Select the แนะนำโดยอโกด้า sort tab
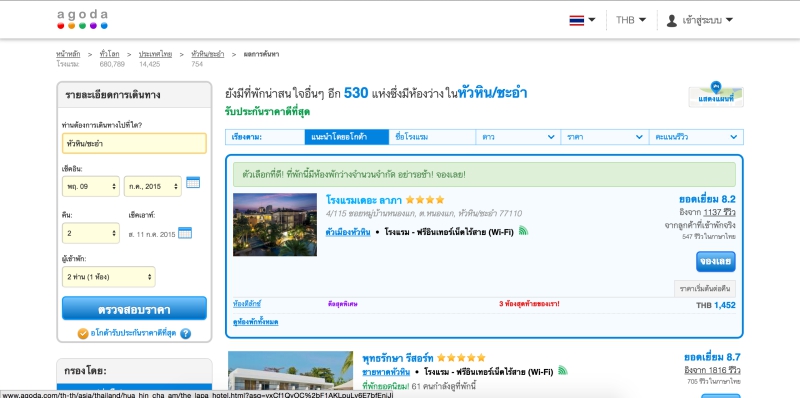Viewport: 800px width, 398px height. point(346,137)
